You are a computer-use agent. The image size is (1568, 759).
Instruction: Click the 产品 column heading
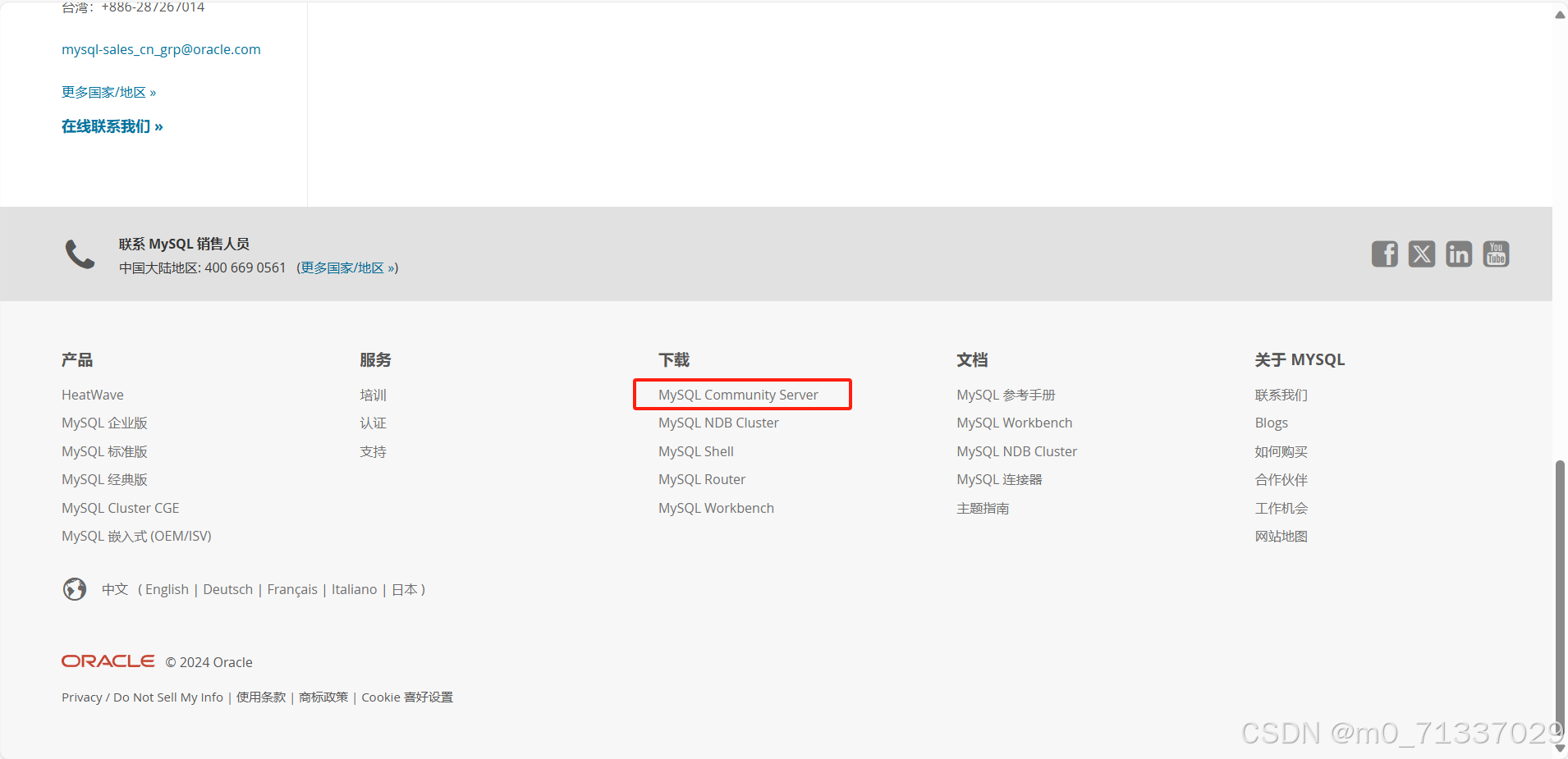coord(77,359)
